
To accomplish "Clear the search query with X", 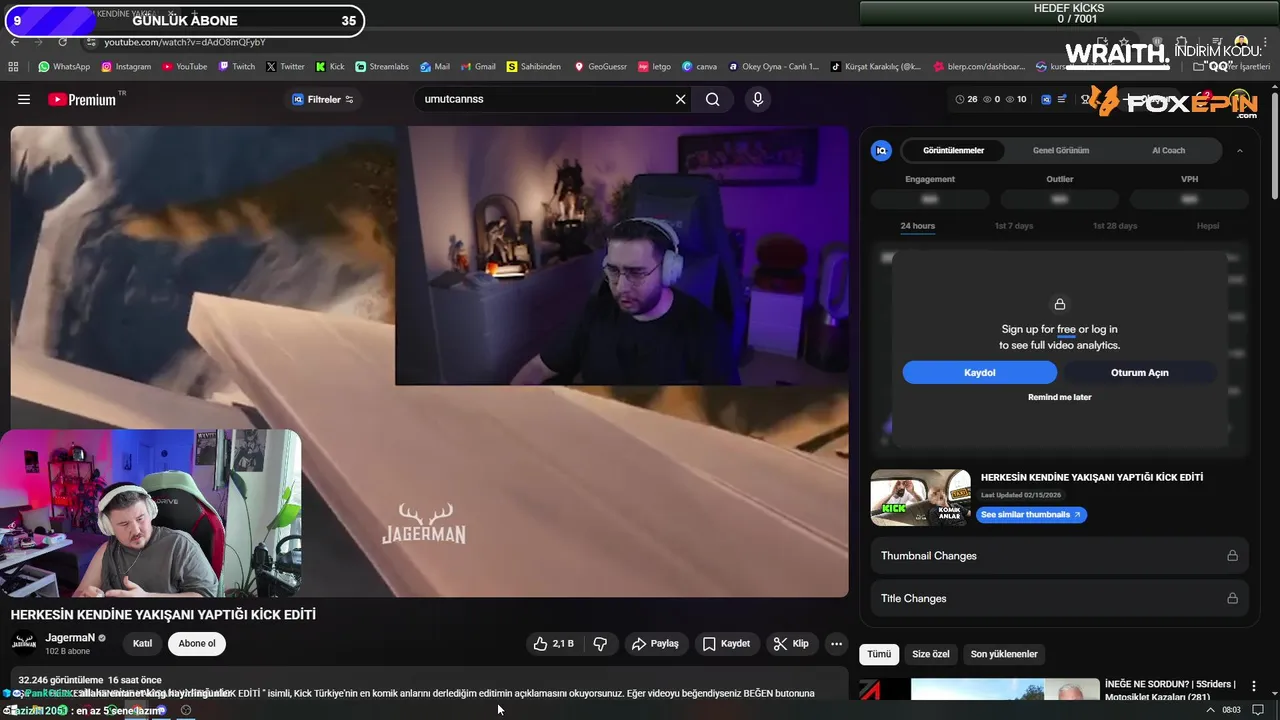I will tap(680, 99).
